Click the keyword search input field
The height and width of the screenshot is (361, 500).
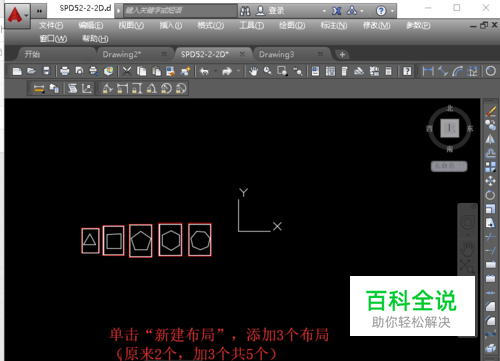pos(180,11)
